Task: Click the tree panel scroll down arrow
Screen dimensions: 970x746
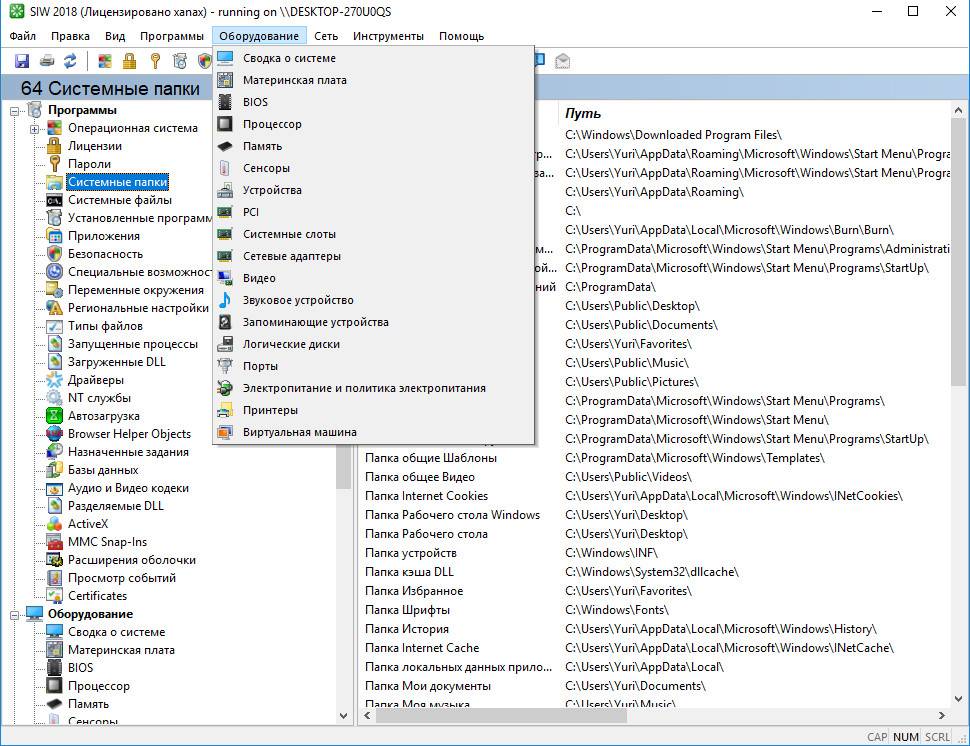Action: [x=343, y=716]
